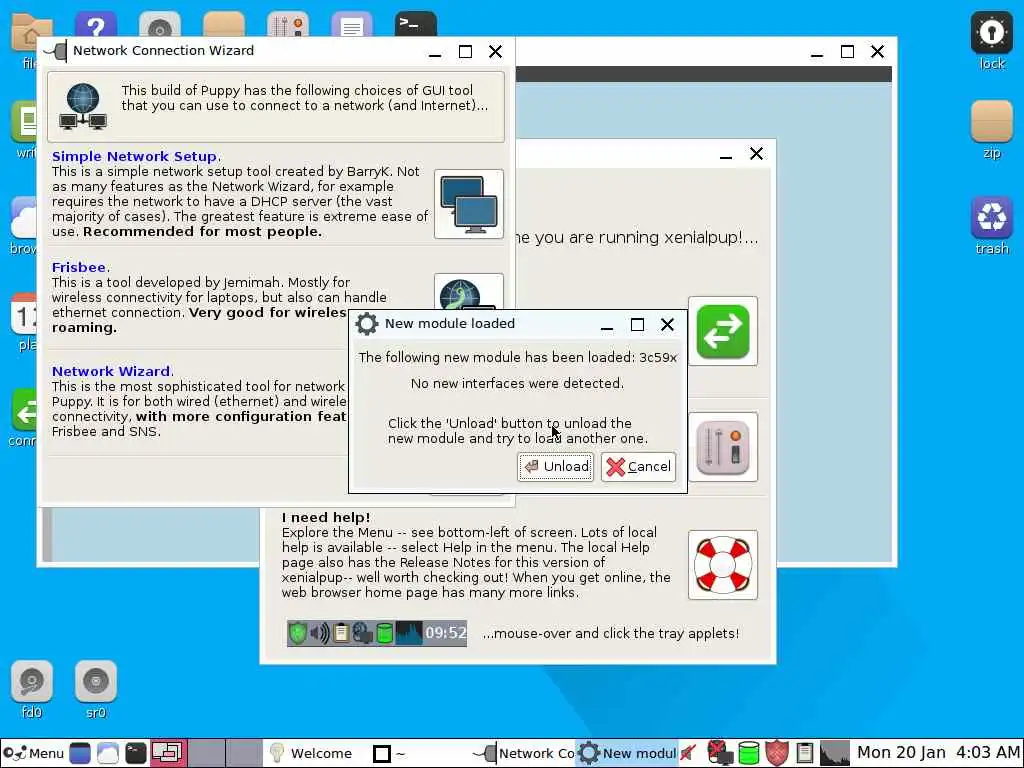Click the clipboard tray icon
The width and height of the screenshot is (1024, 768).
point(805,753)
